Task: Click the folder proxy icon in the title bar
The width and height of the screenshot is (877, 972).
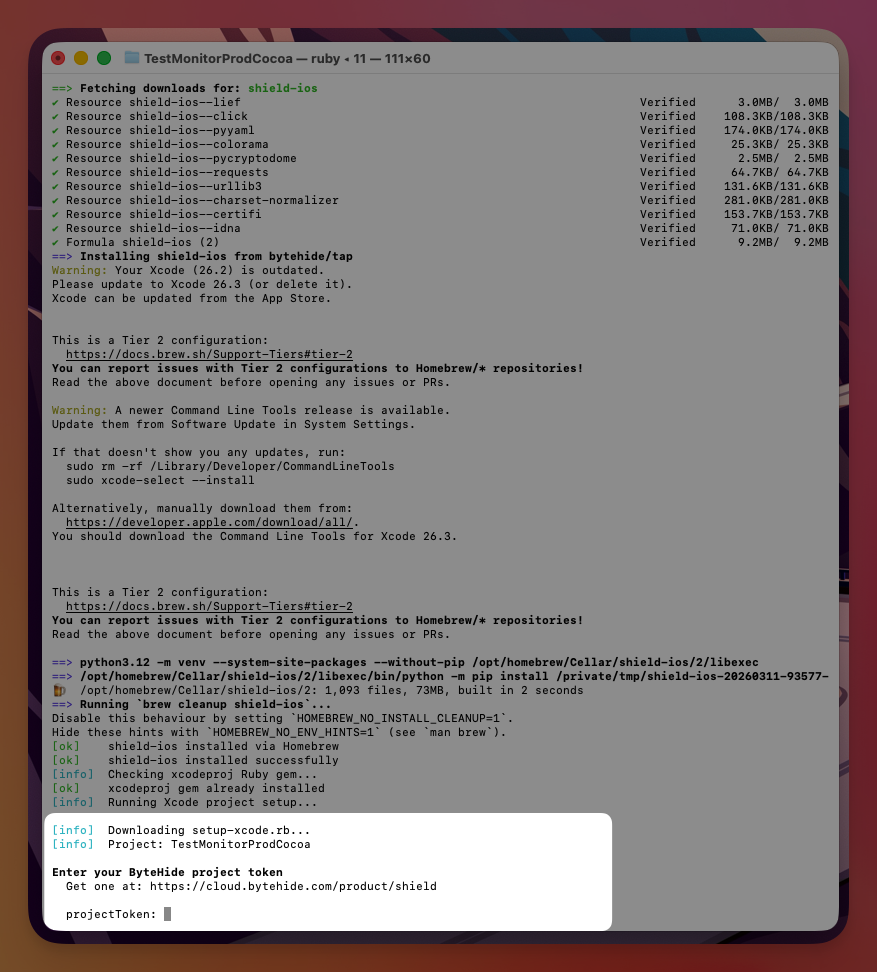Action: pyautogui.click(x=130, y=58)
